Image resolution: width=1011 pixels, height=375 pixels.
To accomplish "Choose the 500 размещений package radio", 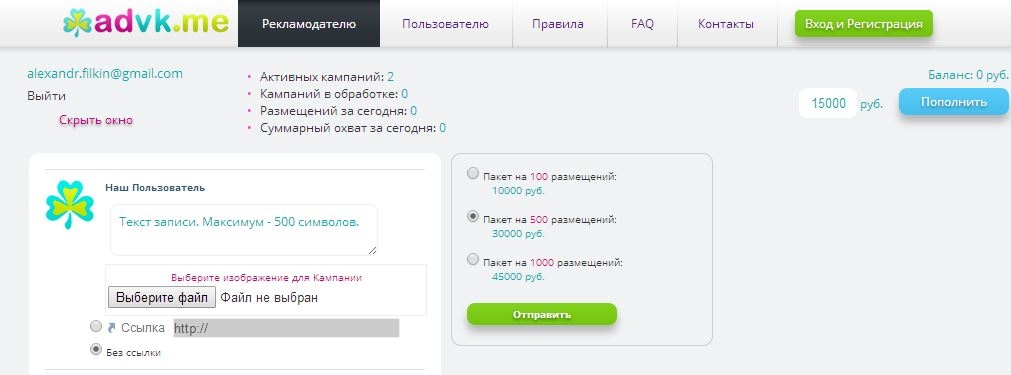I will click(473, 216).
